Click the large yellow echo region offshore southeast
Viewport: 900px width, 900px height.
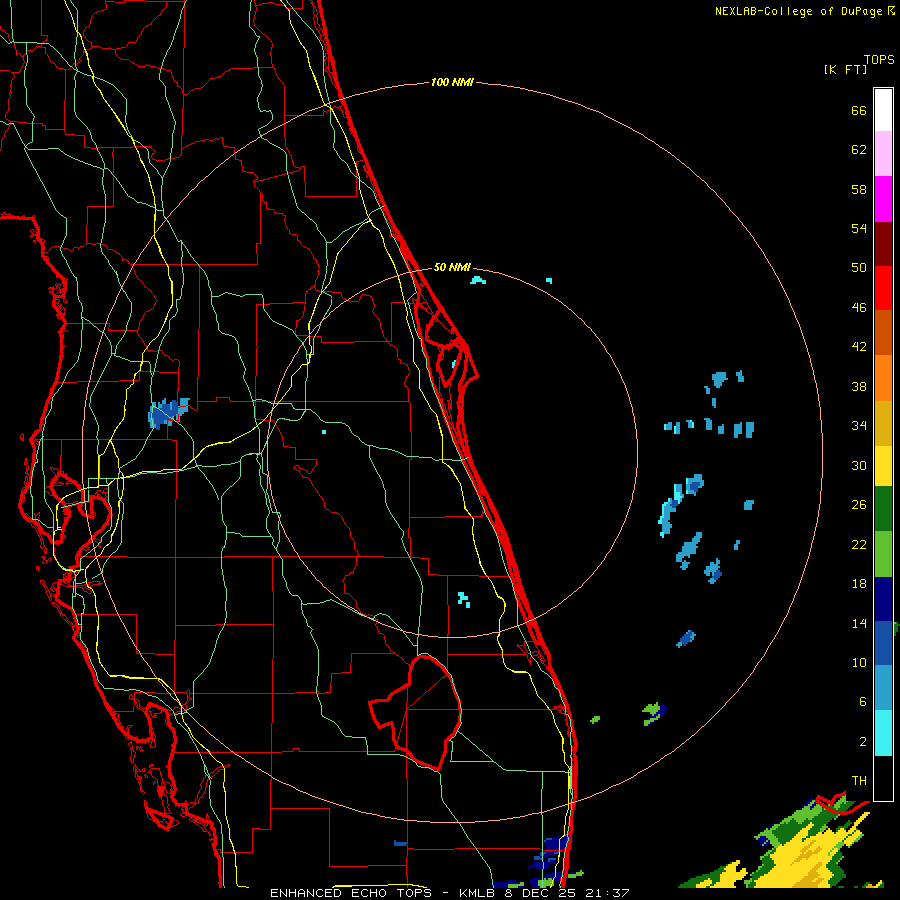pyautogui.click(x=806, y=855)
